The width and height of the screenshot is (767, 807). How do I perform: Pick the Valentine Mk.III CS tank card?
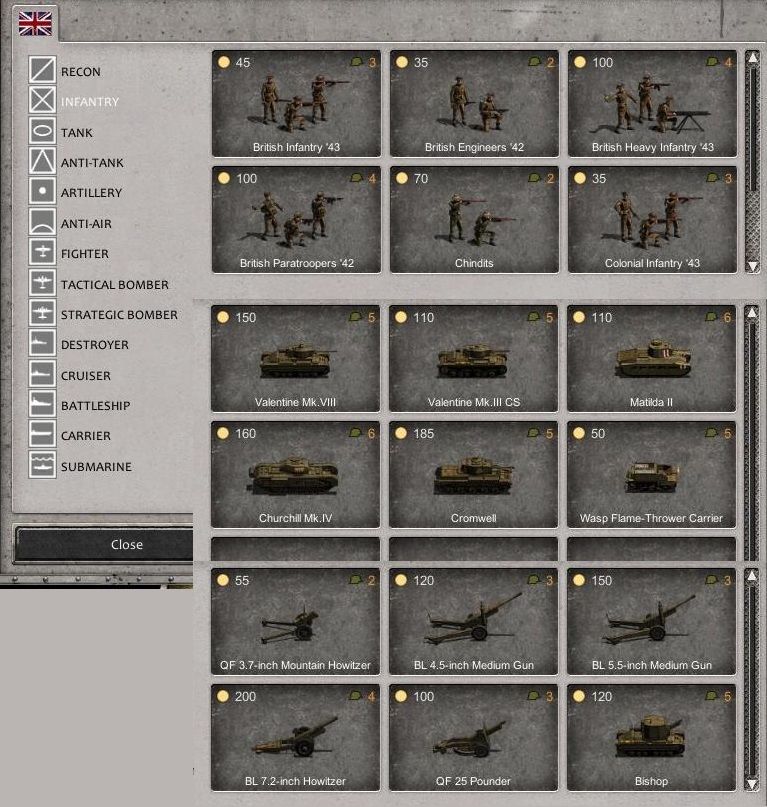pyautogui.click(x=474, y=358)
